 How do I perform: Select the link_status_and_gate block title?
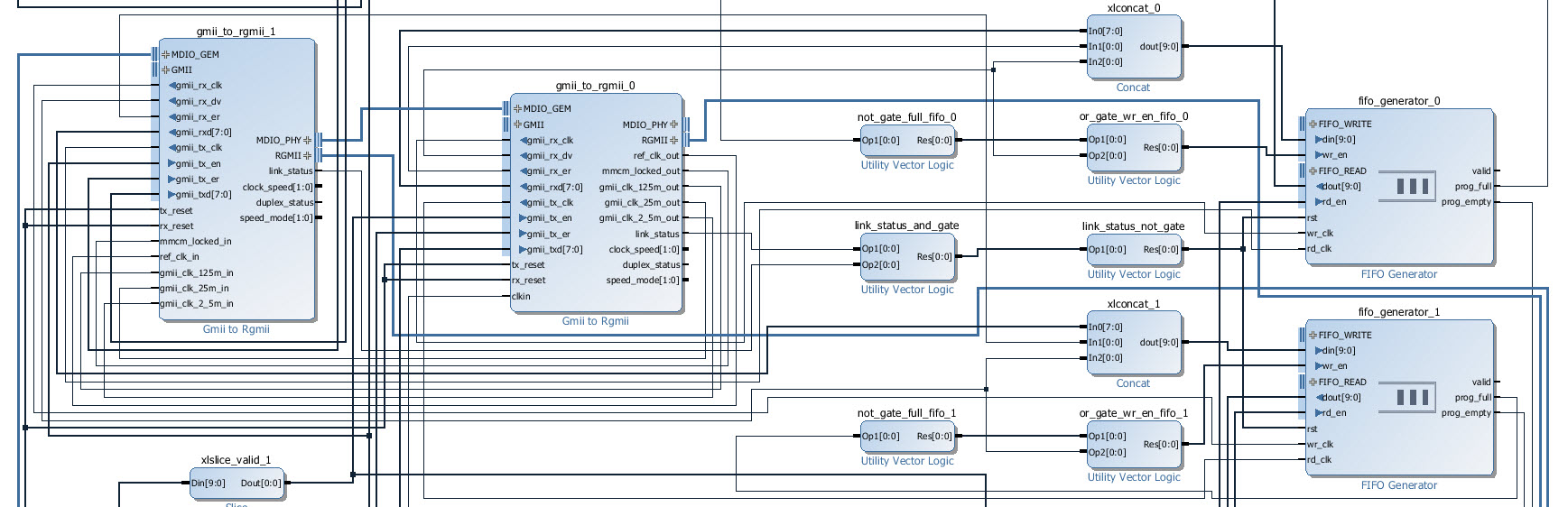(907, 226)
